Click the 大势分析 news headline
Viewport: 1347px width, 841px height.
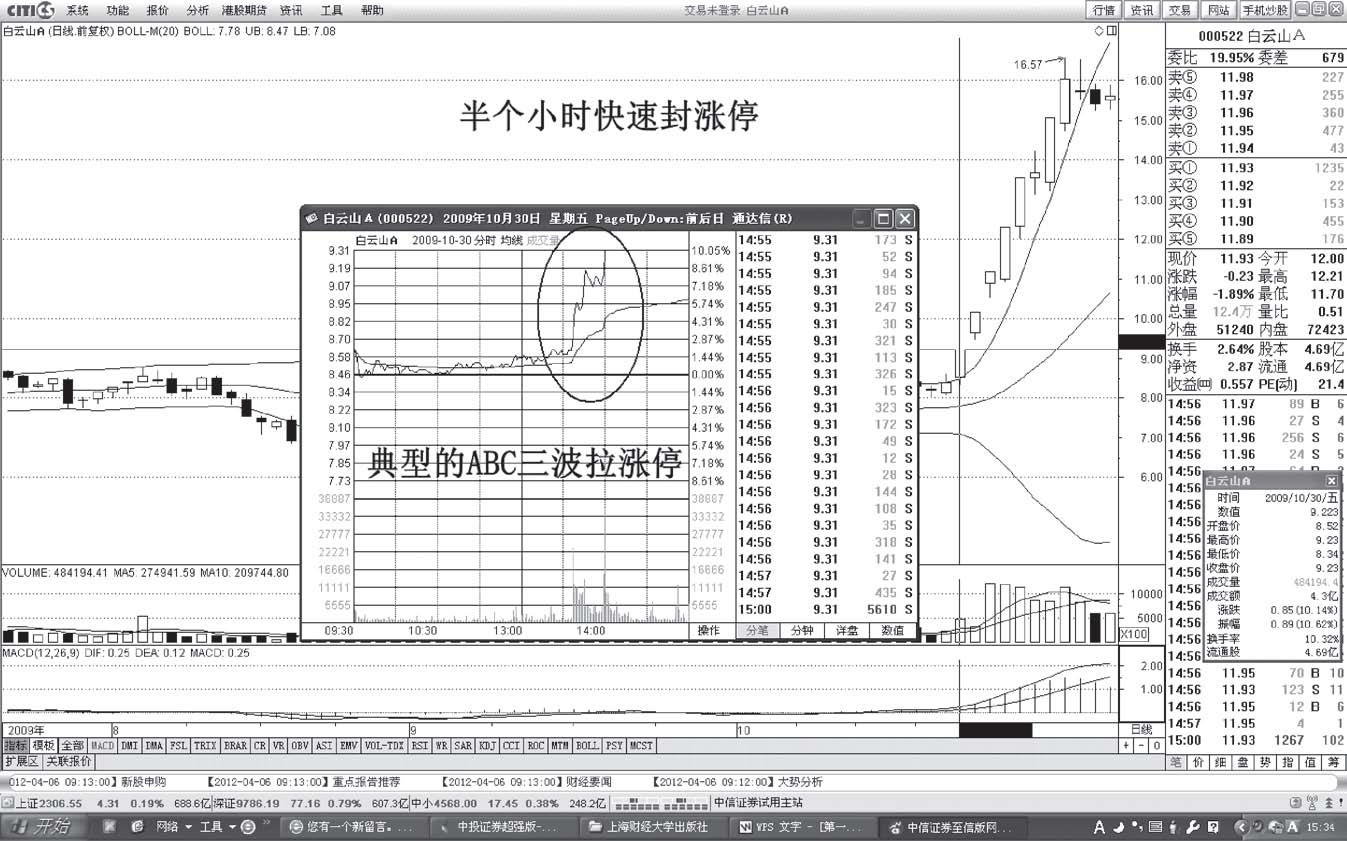[800, 781]
